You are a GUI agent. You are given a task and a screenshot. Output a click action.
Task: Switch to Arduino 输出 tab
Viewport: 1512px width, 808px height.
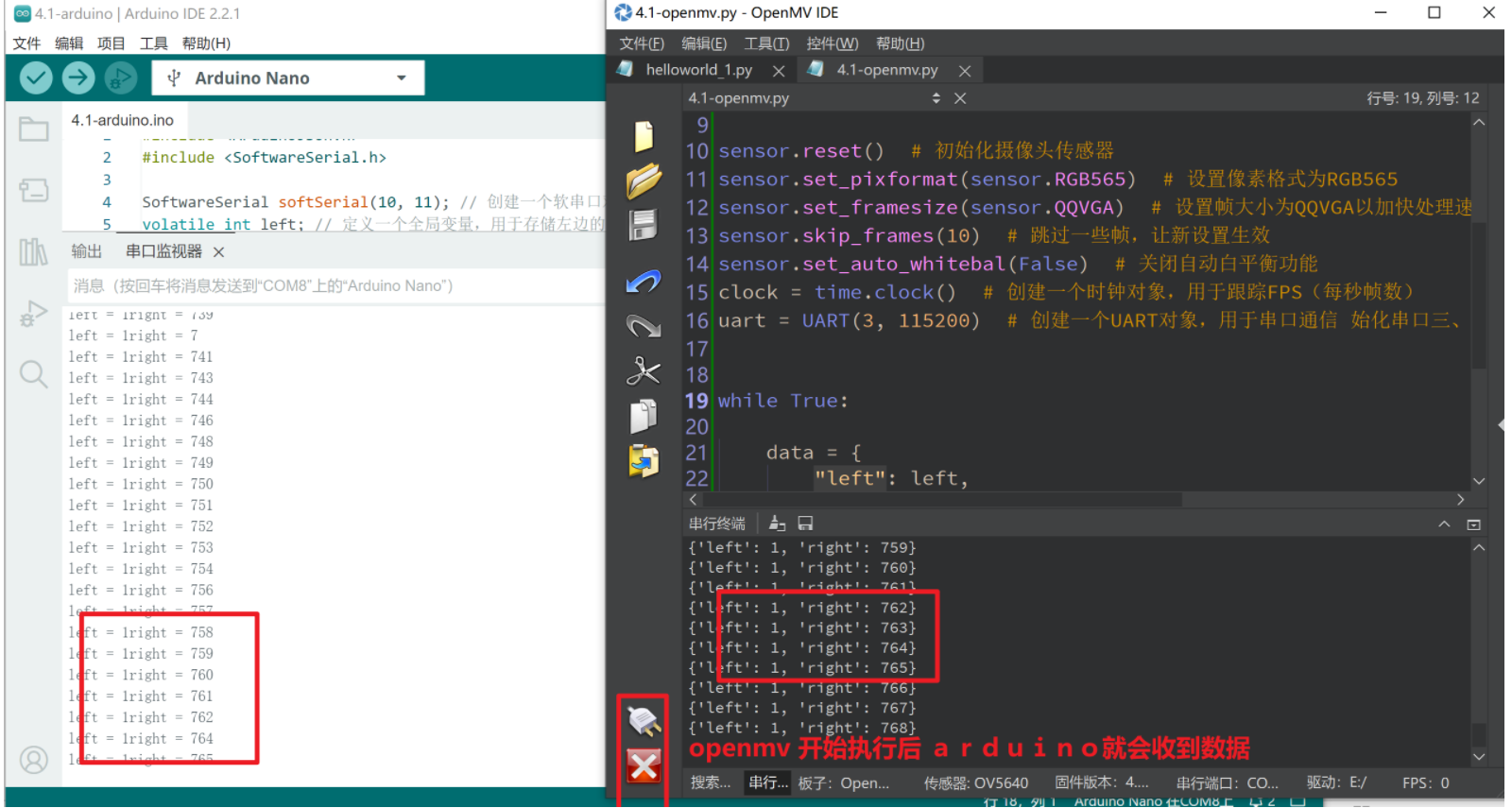tap(87, 251)
